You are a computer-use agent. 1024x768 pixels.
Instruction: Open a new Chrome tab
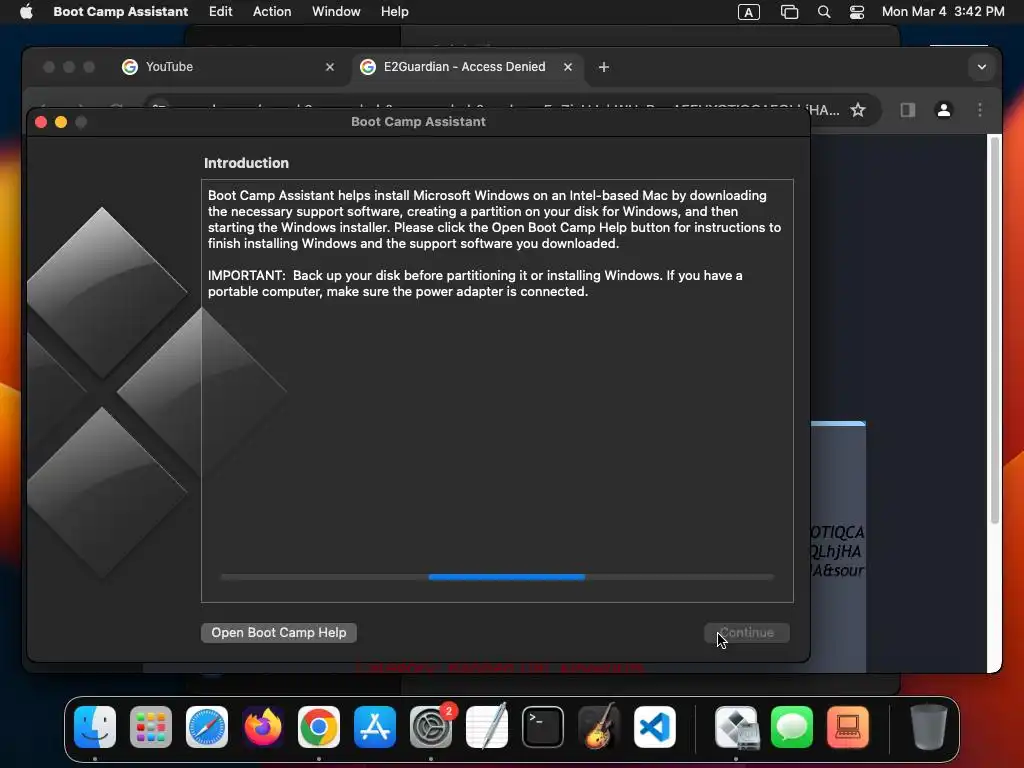(603, 67)
